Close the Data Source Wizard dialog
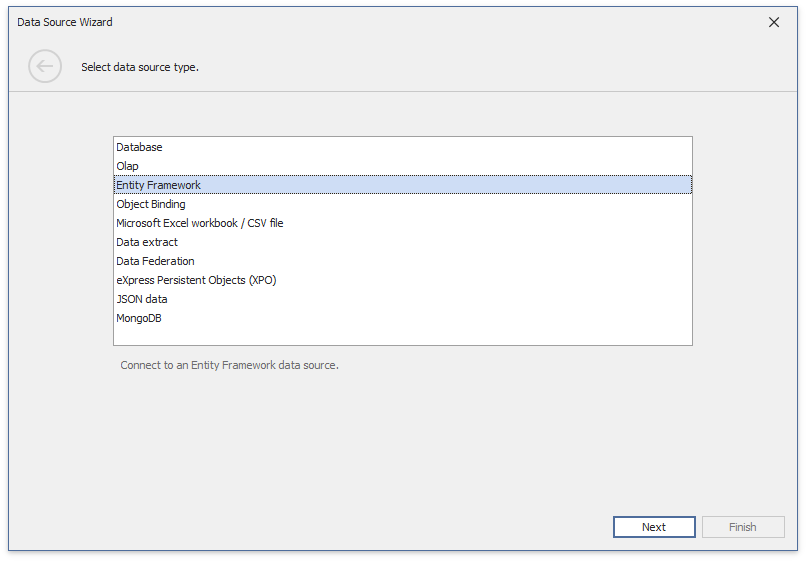The height and width of the screenshot is (561, 806). click(774, 22)
